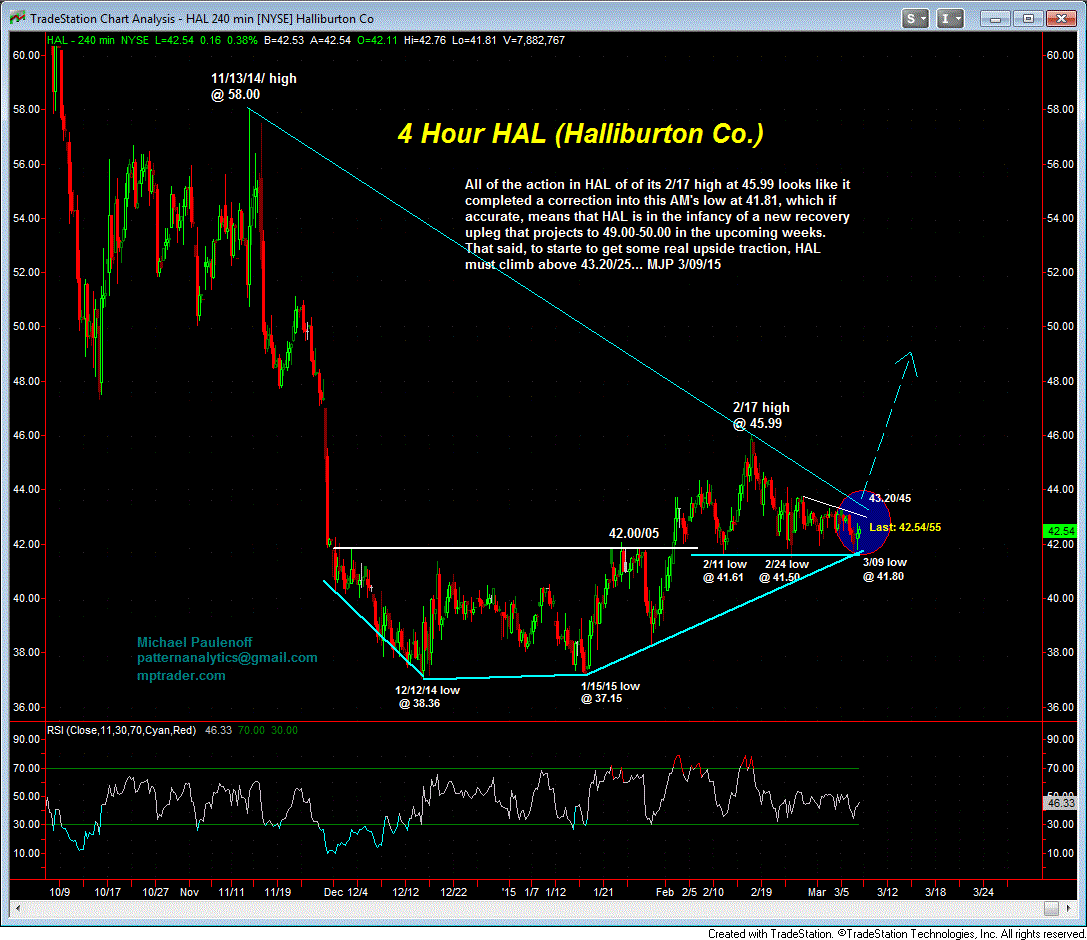Click the 58.00 level on the right price axis

tap(1060, 110)
